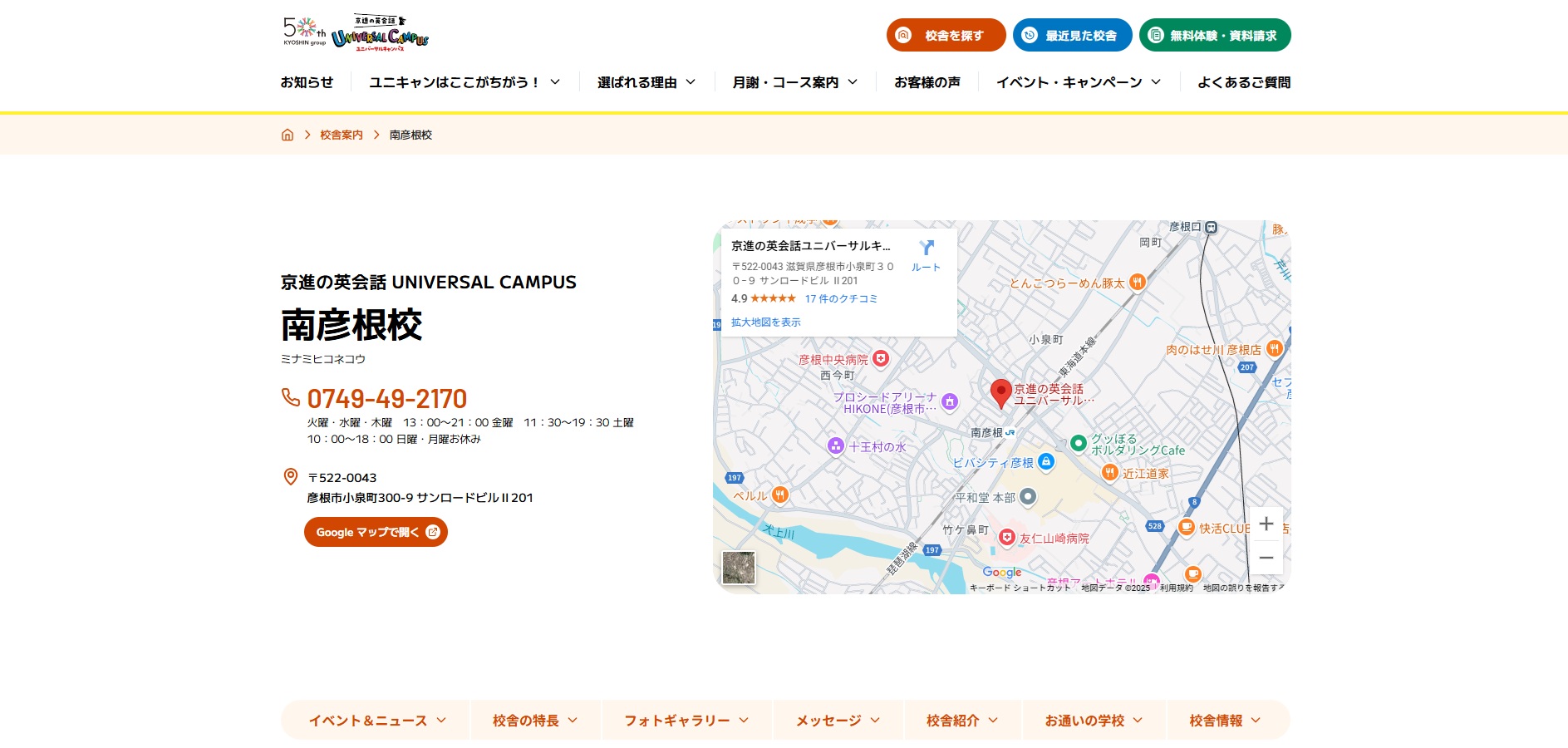Expand イベント＆ニュース section tab
The width and height of the screenshot is (1568, 748).
[377, 721]
